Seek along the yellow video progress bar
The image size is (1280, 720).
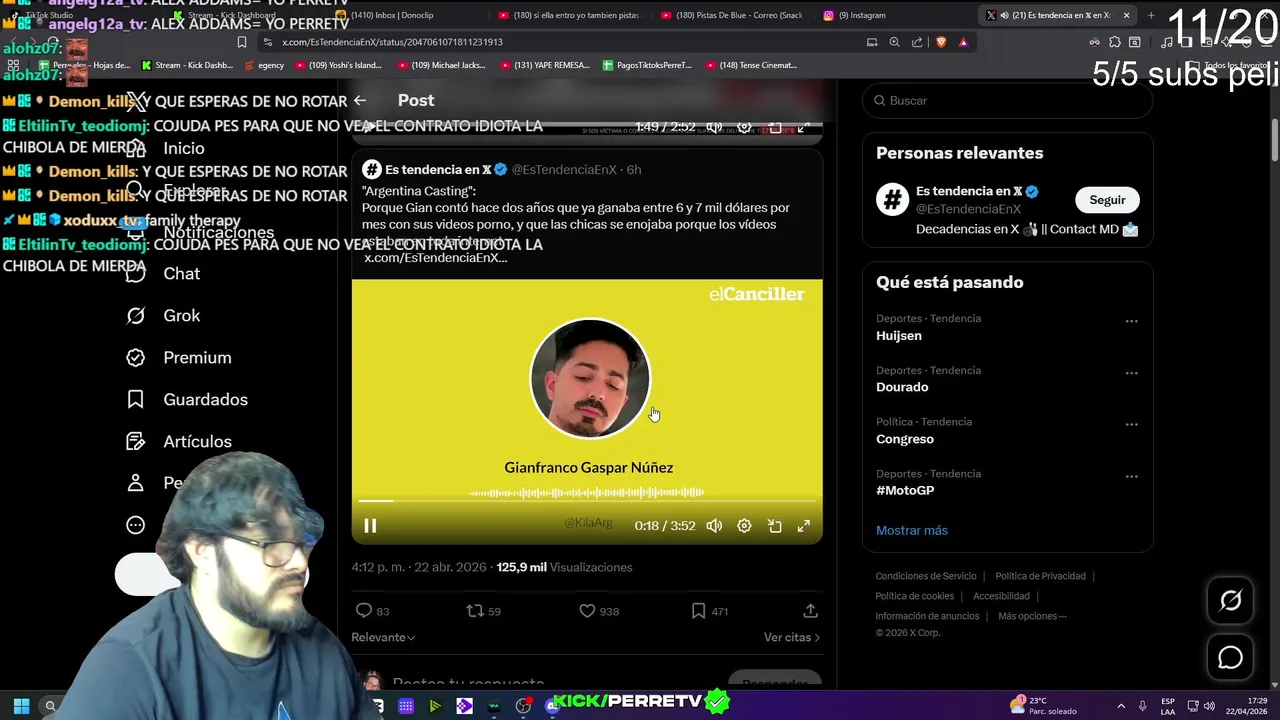pyautogui.click(x=587, y=501)
